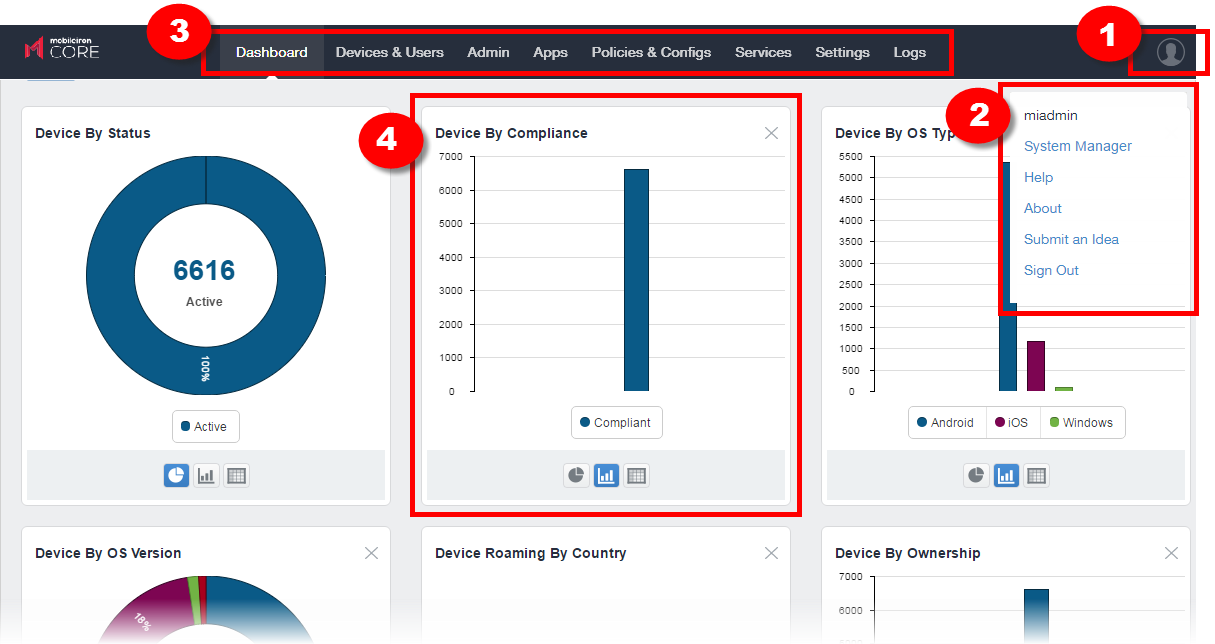This screenshot has height=644, width=1215.
Task: Click the blue Compliant bar in the chart
Action: pos(636,280)
